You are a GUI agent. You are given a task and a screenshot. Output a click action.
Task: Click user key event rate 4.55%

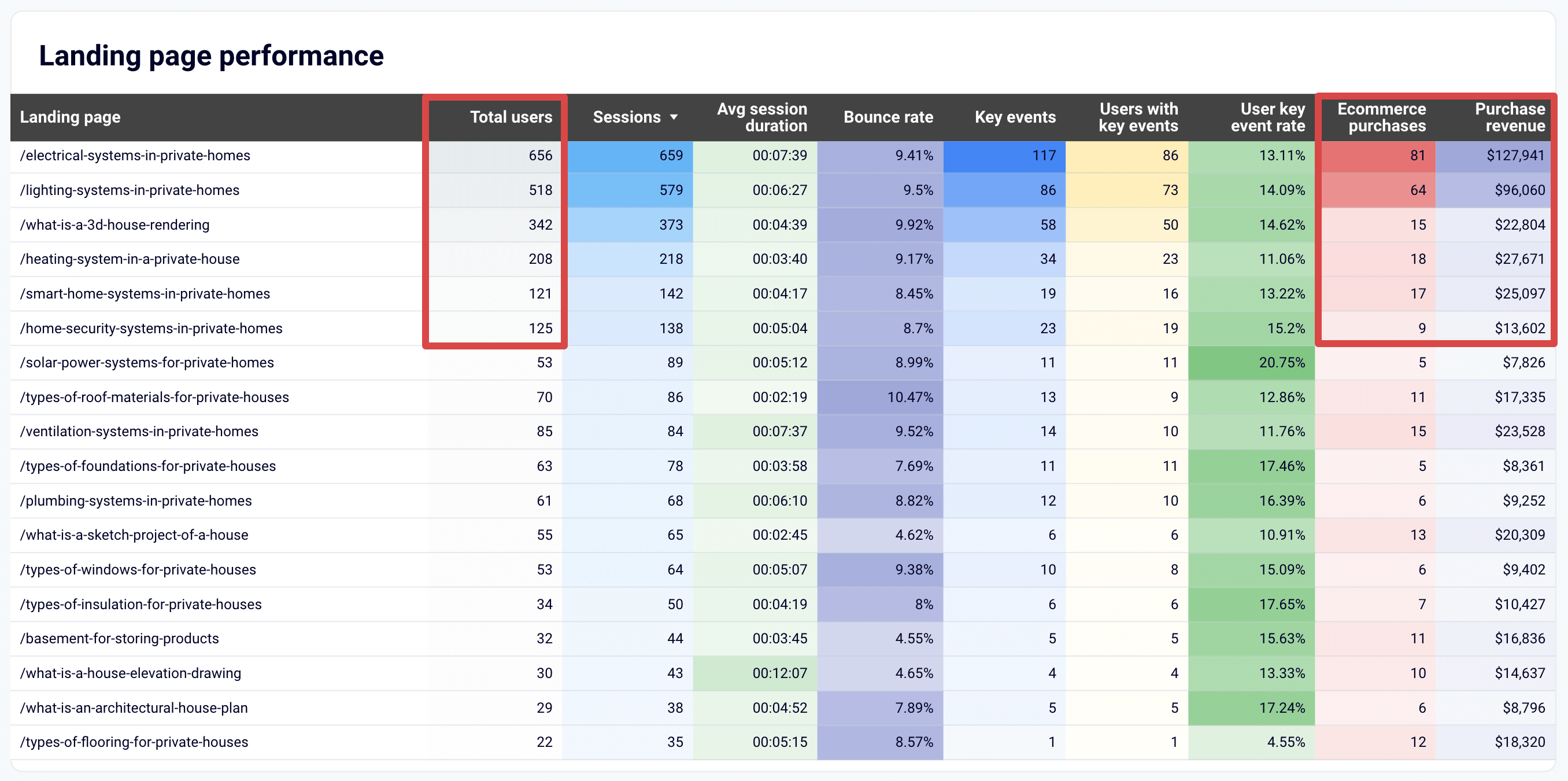pos(1286,742)
